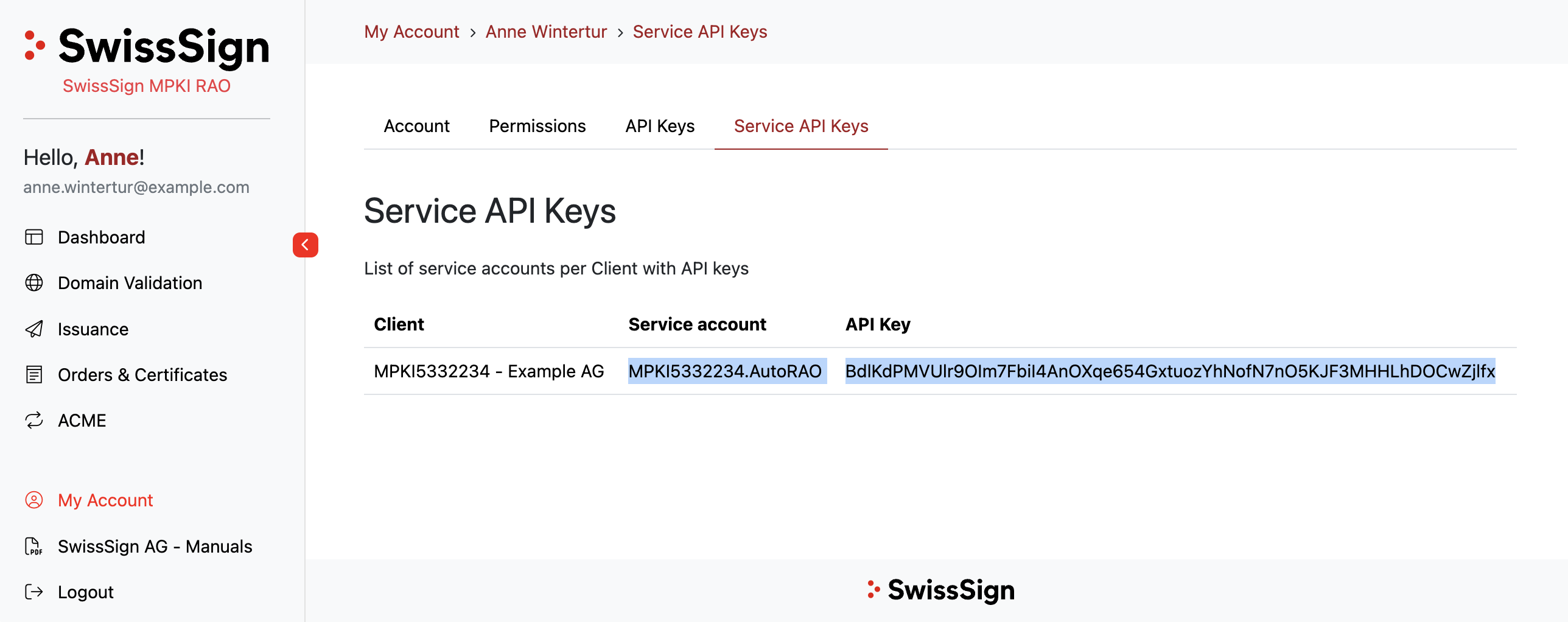This screenshot has height=622, width=1568.
Task: Open the Issuance menu item
Action: pyautogui.click(x=93, y=329)
